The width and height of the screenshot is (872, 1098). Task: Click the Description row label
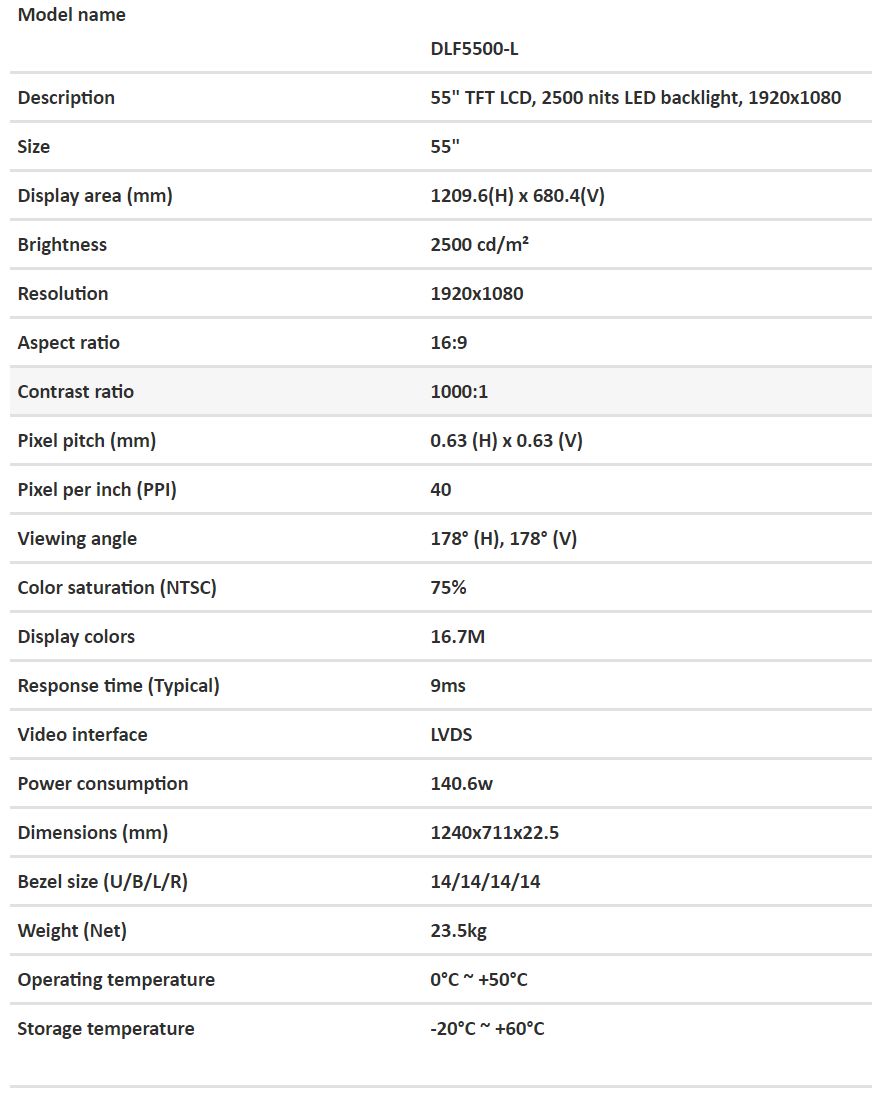click(66, 97)
